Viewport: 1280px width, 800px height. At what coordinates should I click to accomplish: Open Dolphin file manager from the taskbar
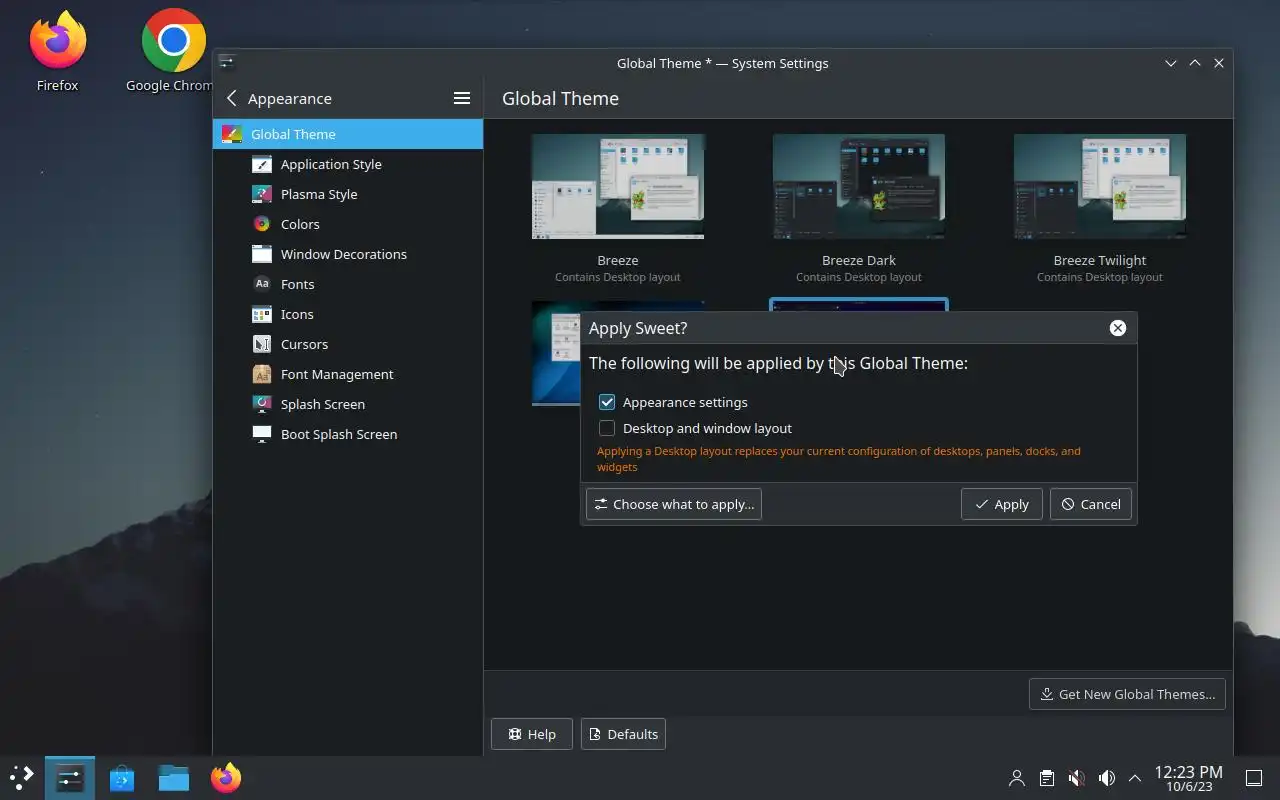pos(174,778)
